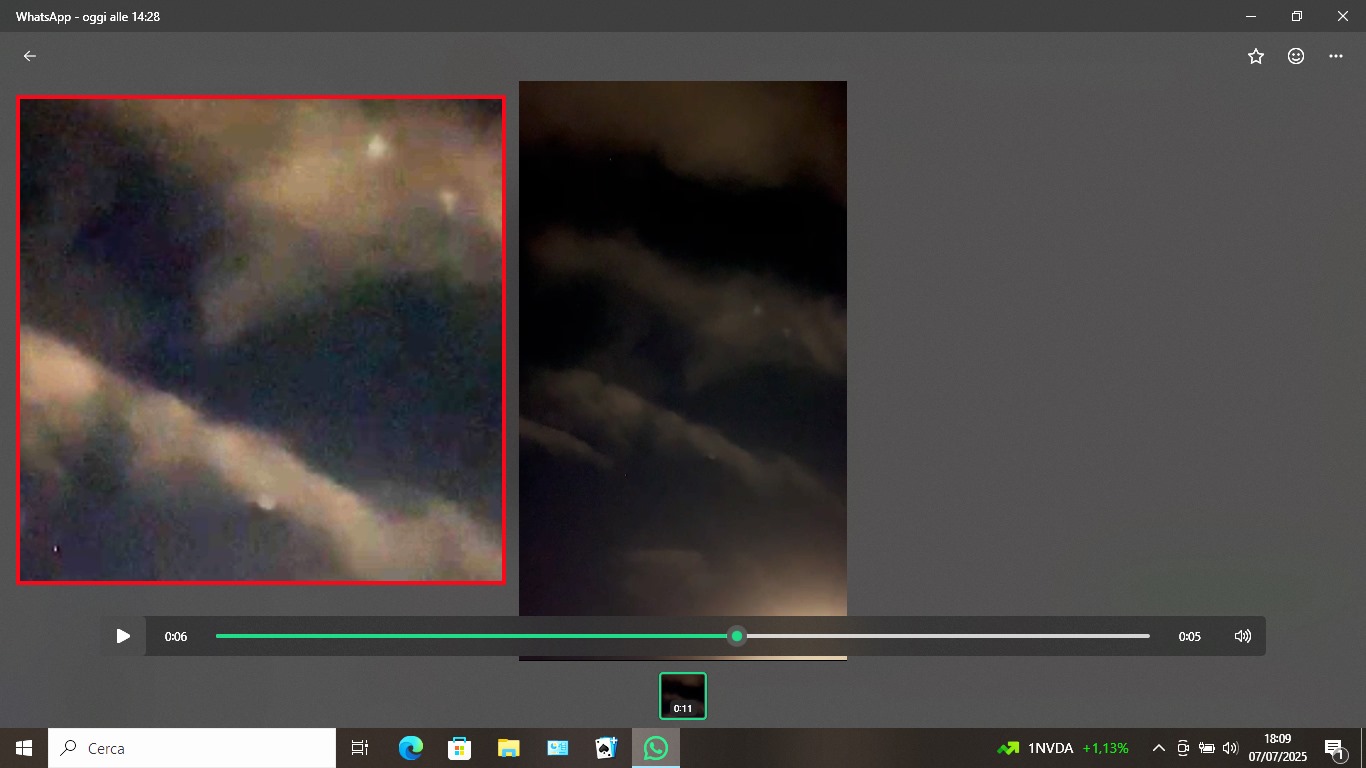Select the 0:11 video thumbnail
Viewport: 1366px width, 768px height.
tap(683, 696)
